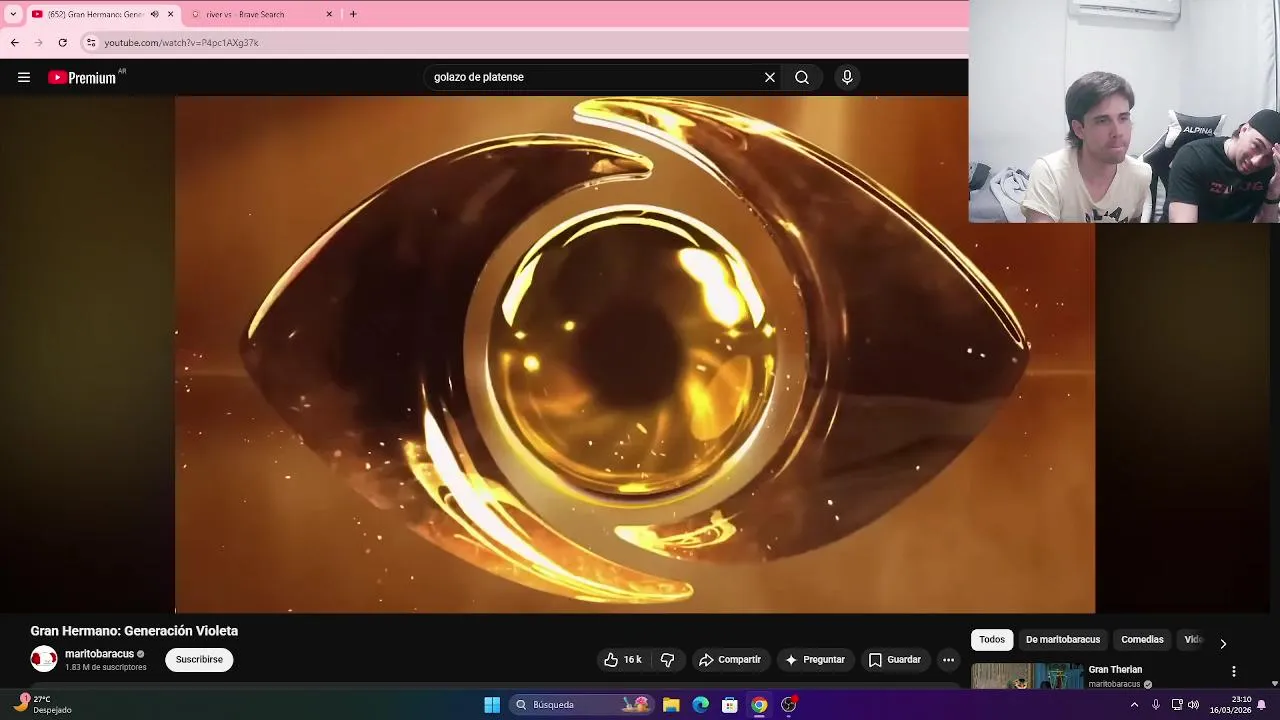Launch File Explorer from the taskbar
The height and width of the screenshot is (720, 1280).
[x=671, y=705]
